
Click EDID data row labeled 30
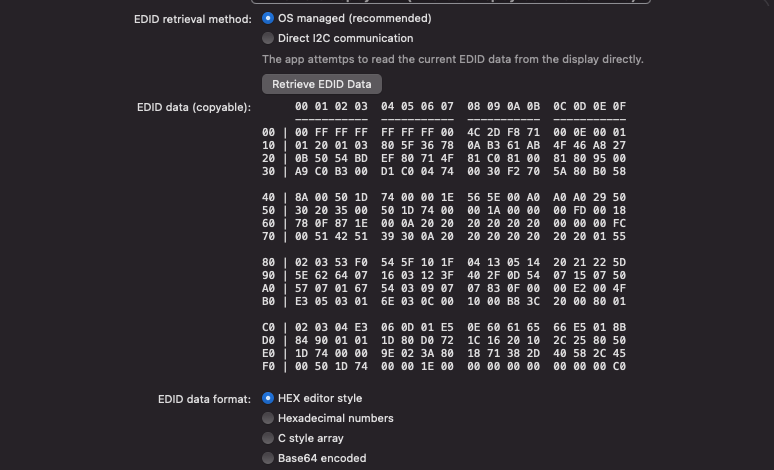point(444,171)
